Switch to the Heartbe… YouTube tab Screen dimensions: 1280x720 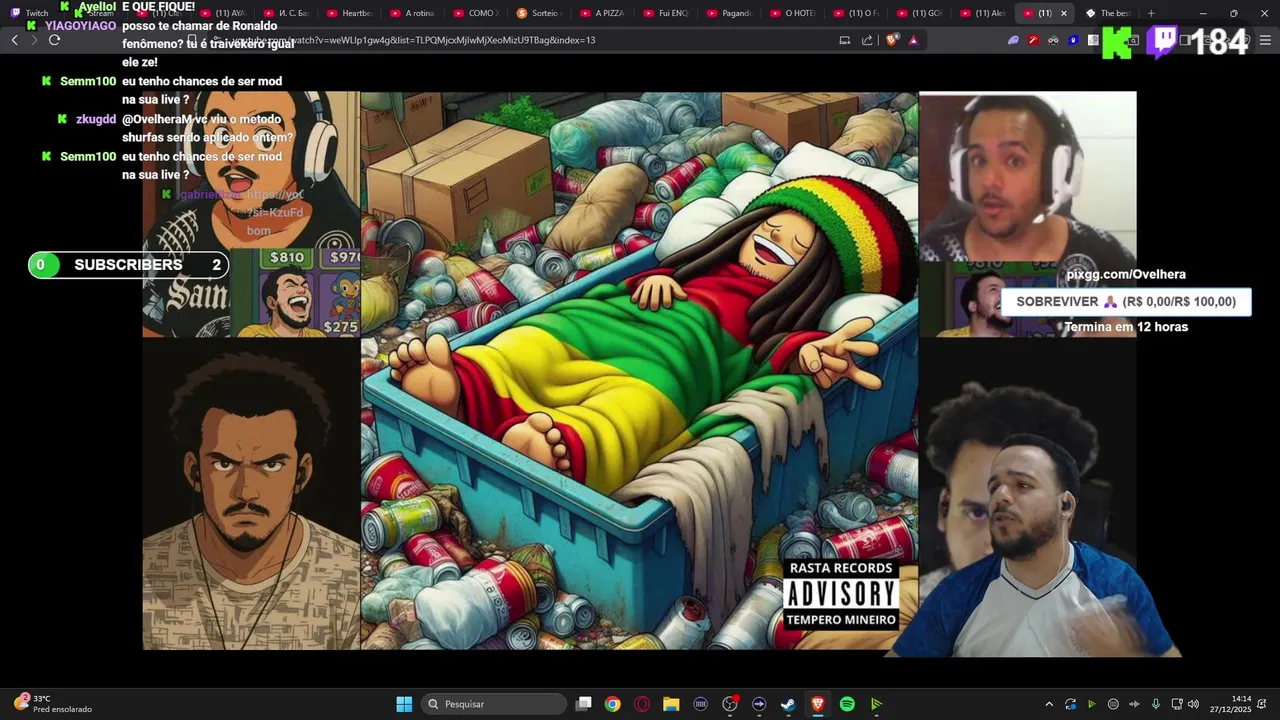348,13
